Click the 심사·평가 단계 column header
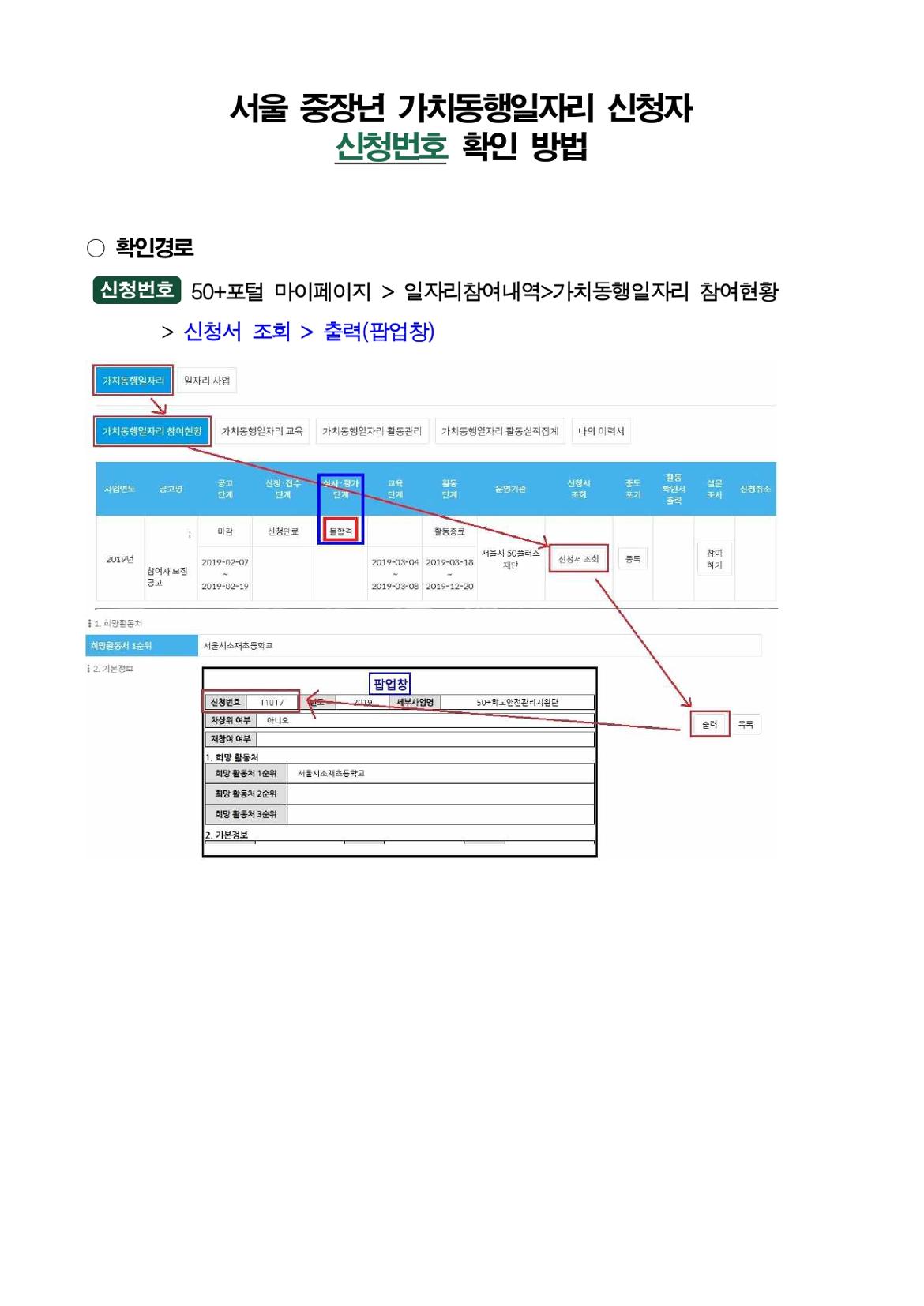Image resolution: width=924 pixels, height=1306 pixels. [x=341, y=489]
